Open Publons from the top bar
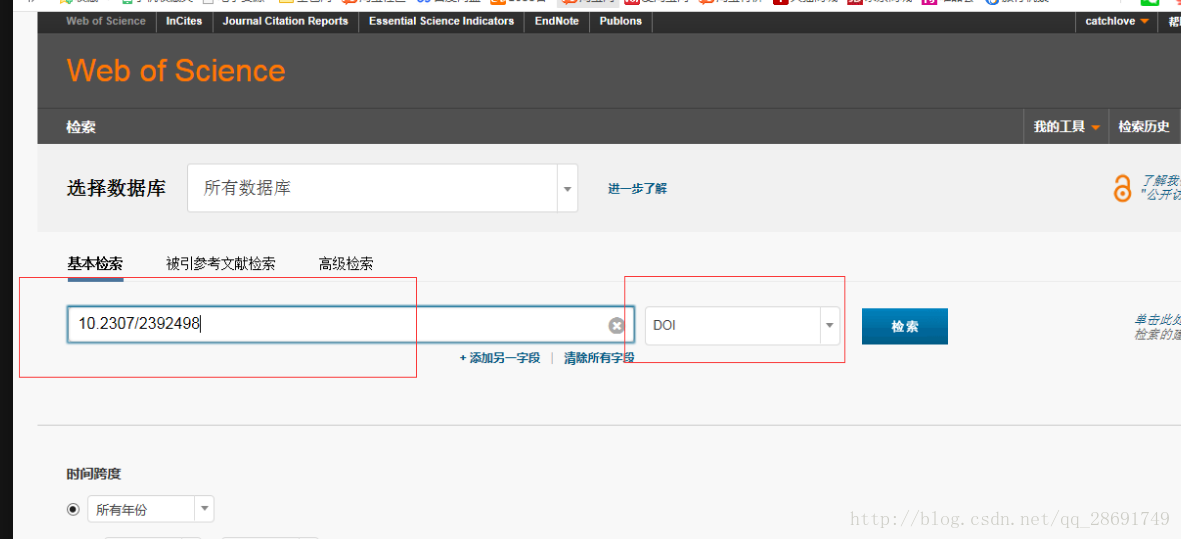 [621, 21]
